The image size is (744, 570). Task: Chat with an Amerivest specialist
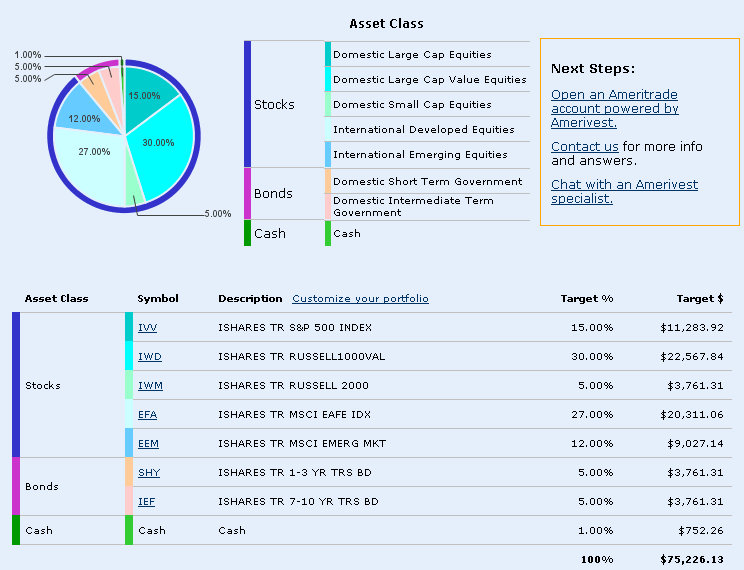[624, 191]
